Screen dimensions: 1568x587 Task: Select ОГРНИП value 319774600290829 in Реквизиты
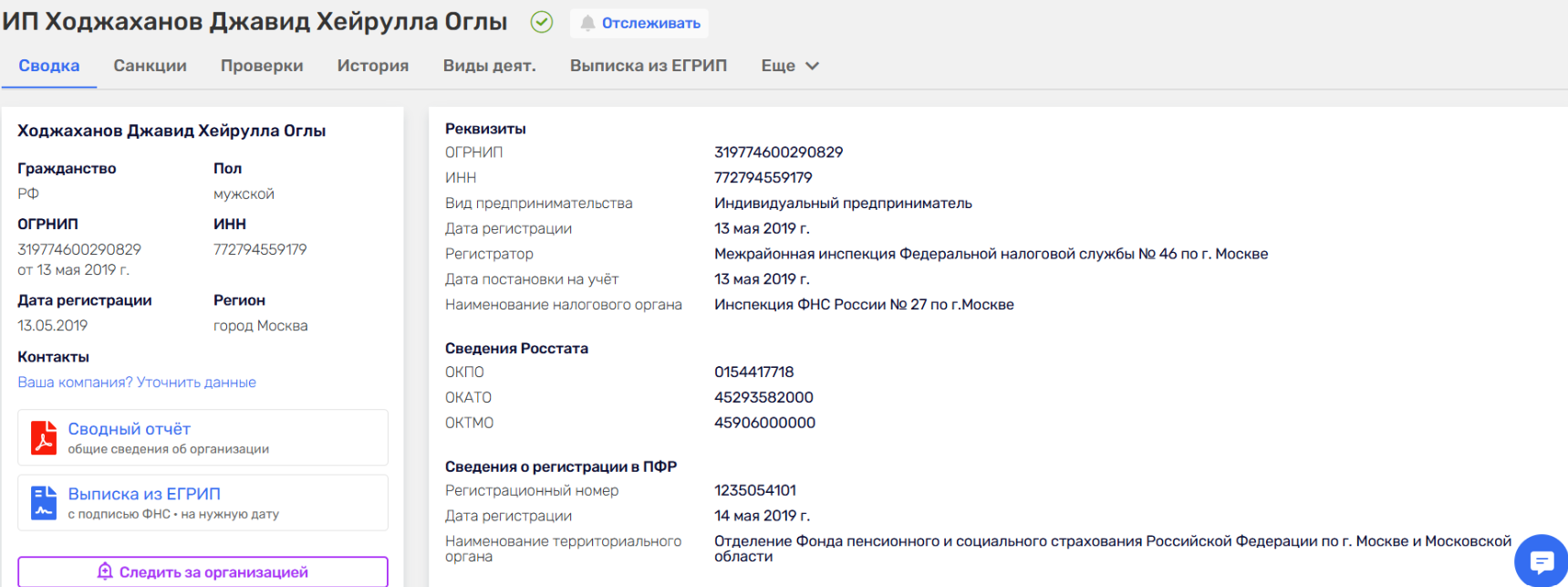click(779, 152)
